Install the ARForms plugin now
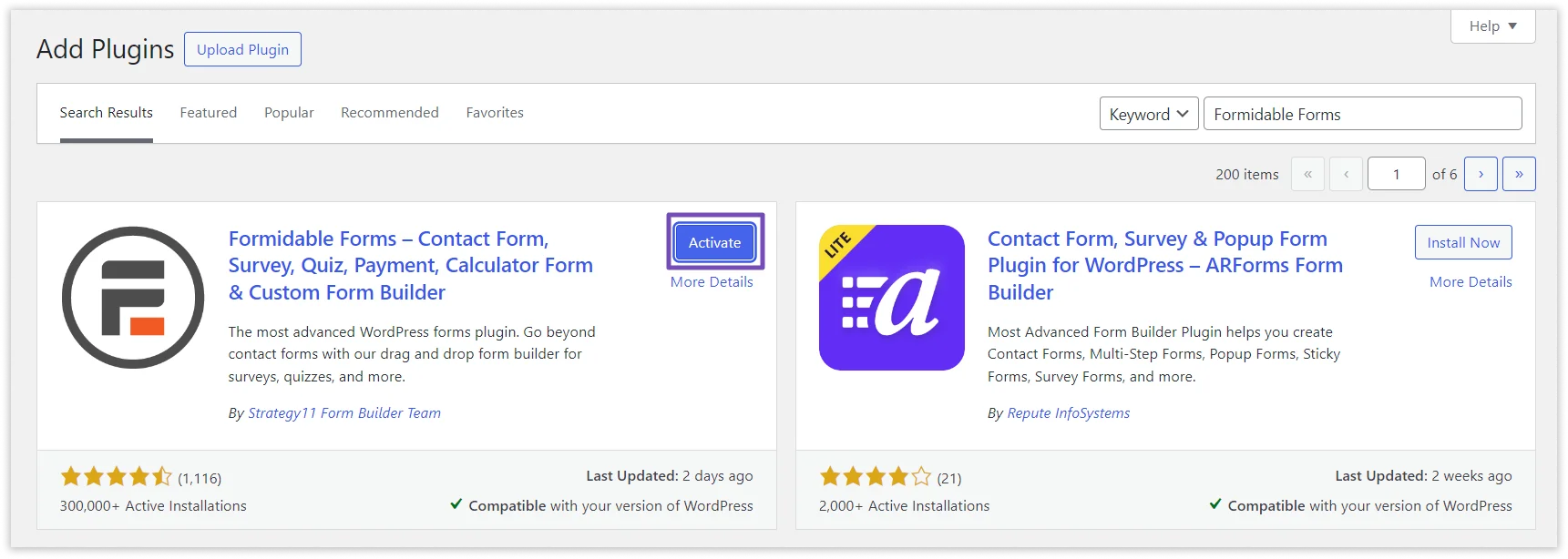 (1463, 242)
